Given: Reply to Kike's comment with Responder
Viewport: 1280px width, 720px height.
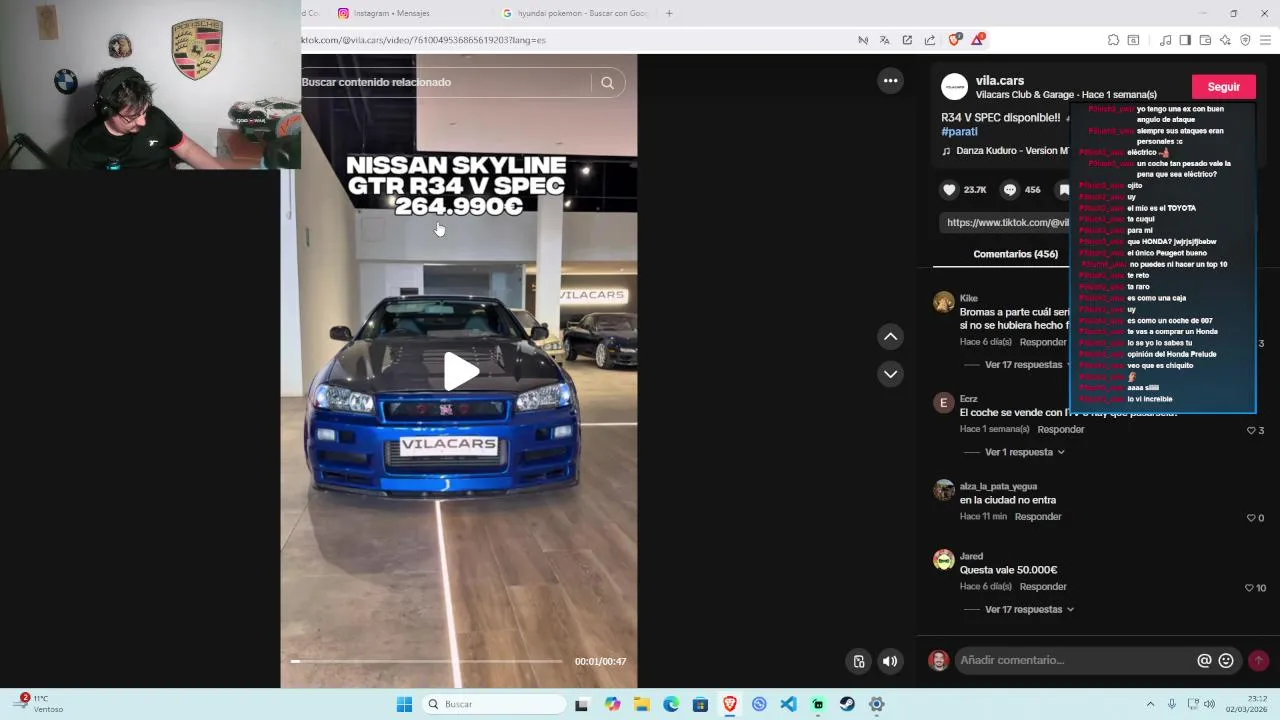Looking at the screenshot, I should click(1042, 342).
